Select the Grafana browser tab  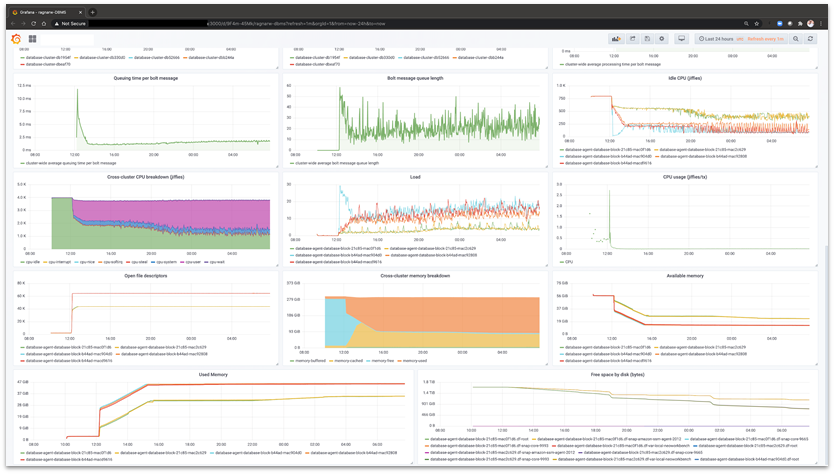pos(47,12)
